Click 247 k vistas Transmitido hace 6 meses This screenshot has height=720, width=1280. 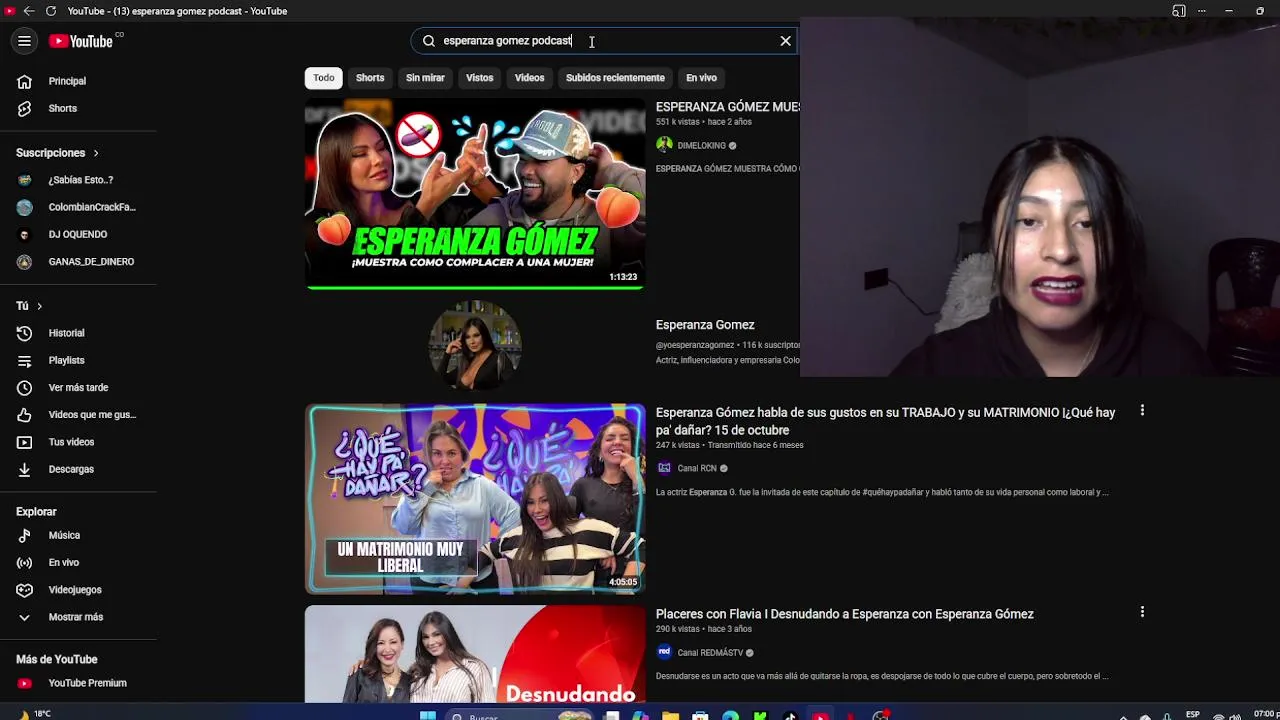(x=730, y=445)
